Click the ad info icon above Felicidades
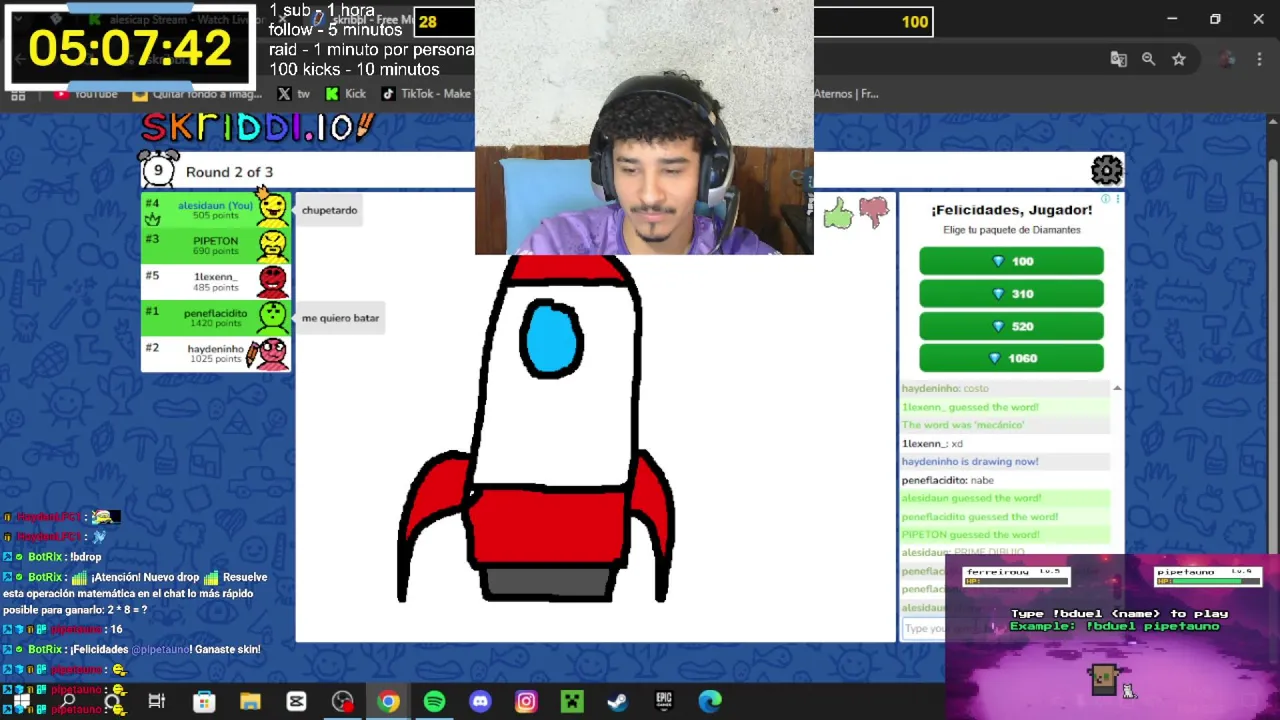The image size is (1280, 720). click(x=1106, y=199)
